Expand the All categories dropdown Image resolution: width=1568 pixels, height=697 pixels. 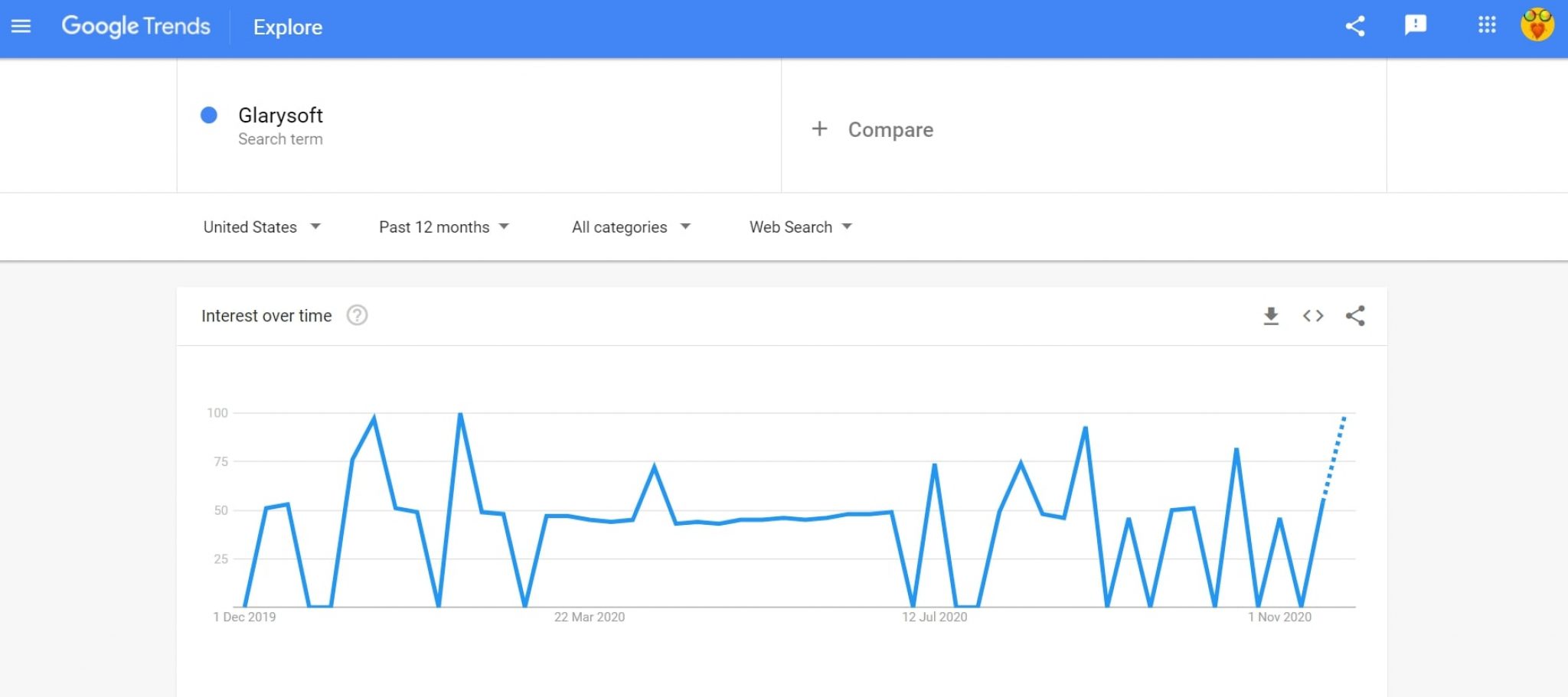click(632, 227)
